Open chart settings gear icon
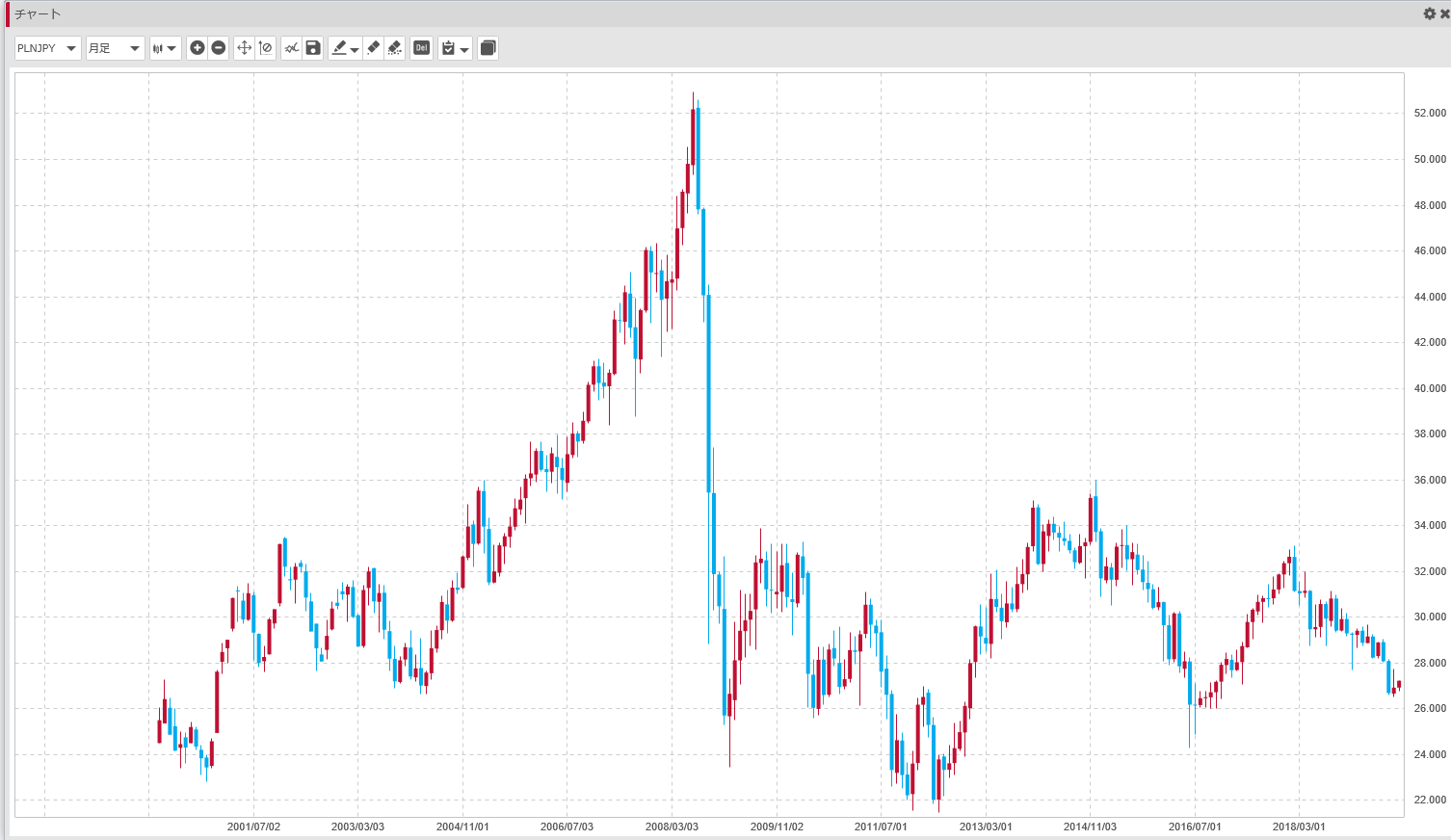The image size is (1451, 840). [1430, 13]
